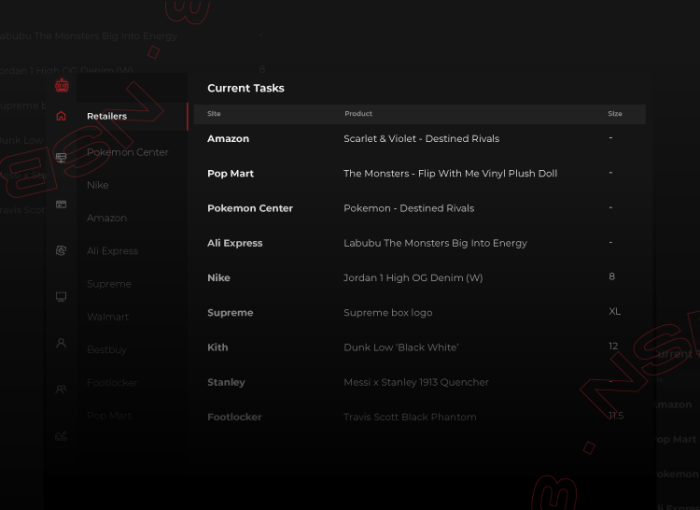Click the Supreme box logo product
Image resolution: width=700 pixels, height=510 pixels.
click(x=388, y=313)
